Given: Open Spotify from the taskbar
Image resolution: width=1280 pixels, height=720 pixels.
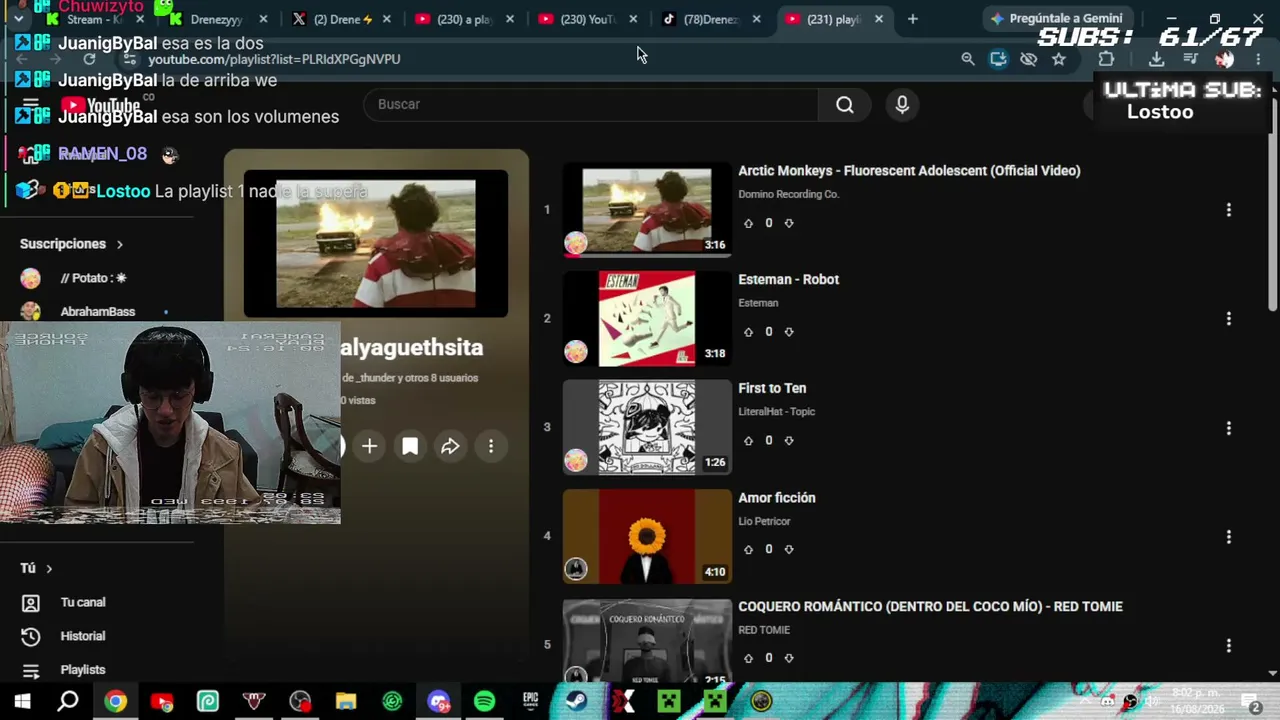Looking at the screenshot, I should click(x=484, y=701).
